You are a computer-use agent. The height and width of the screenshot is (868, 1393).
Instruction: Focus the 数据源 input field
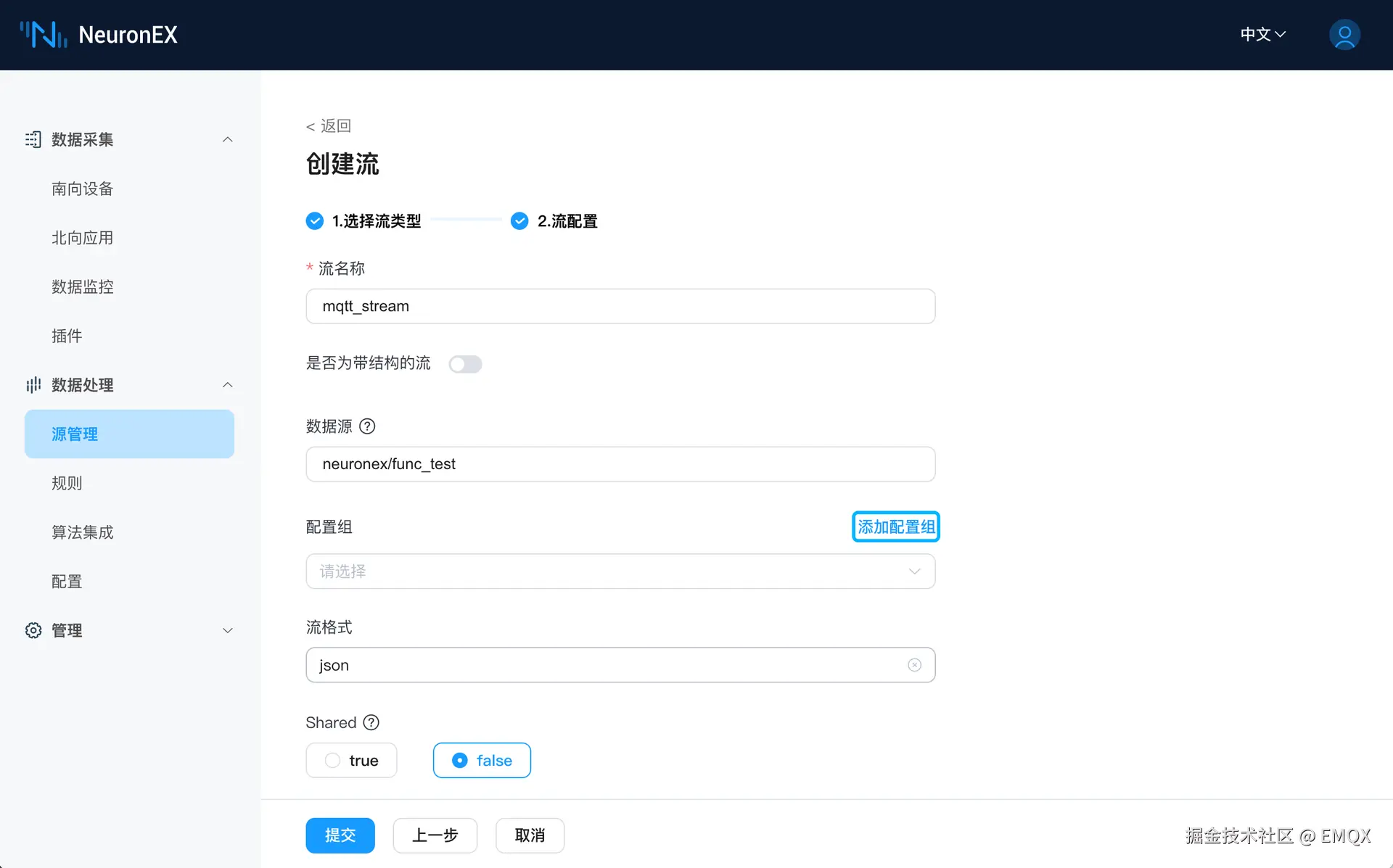(620, 464)
